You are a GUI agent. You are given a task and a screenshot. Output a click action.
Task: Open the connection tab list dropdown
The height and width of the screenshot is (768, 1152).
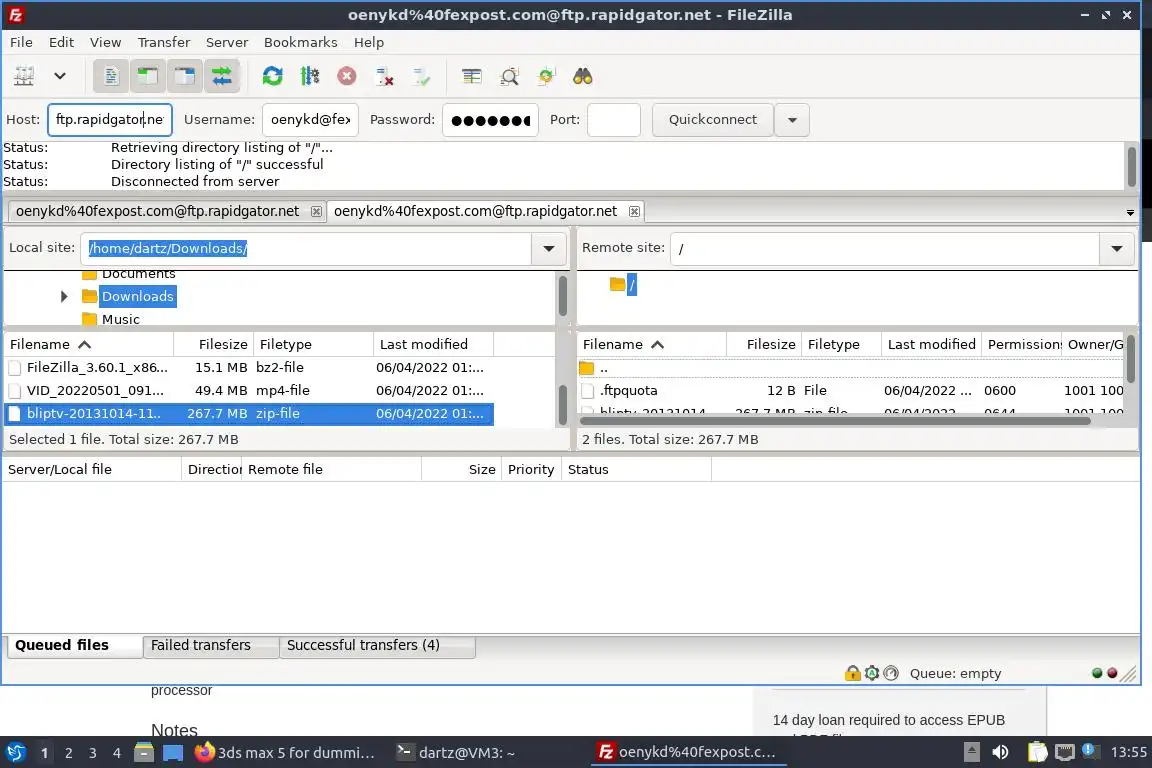[1130, 212]
